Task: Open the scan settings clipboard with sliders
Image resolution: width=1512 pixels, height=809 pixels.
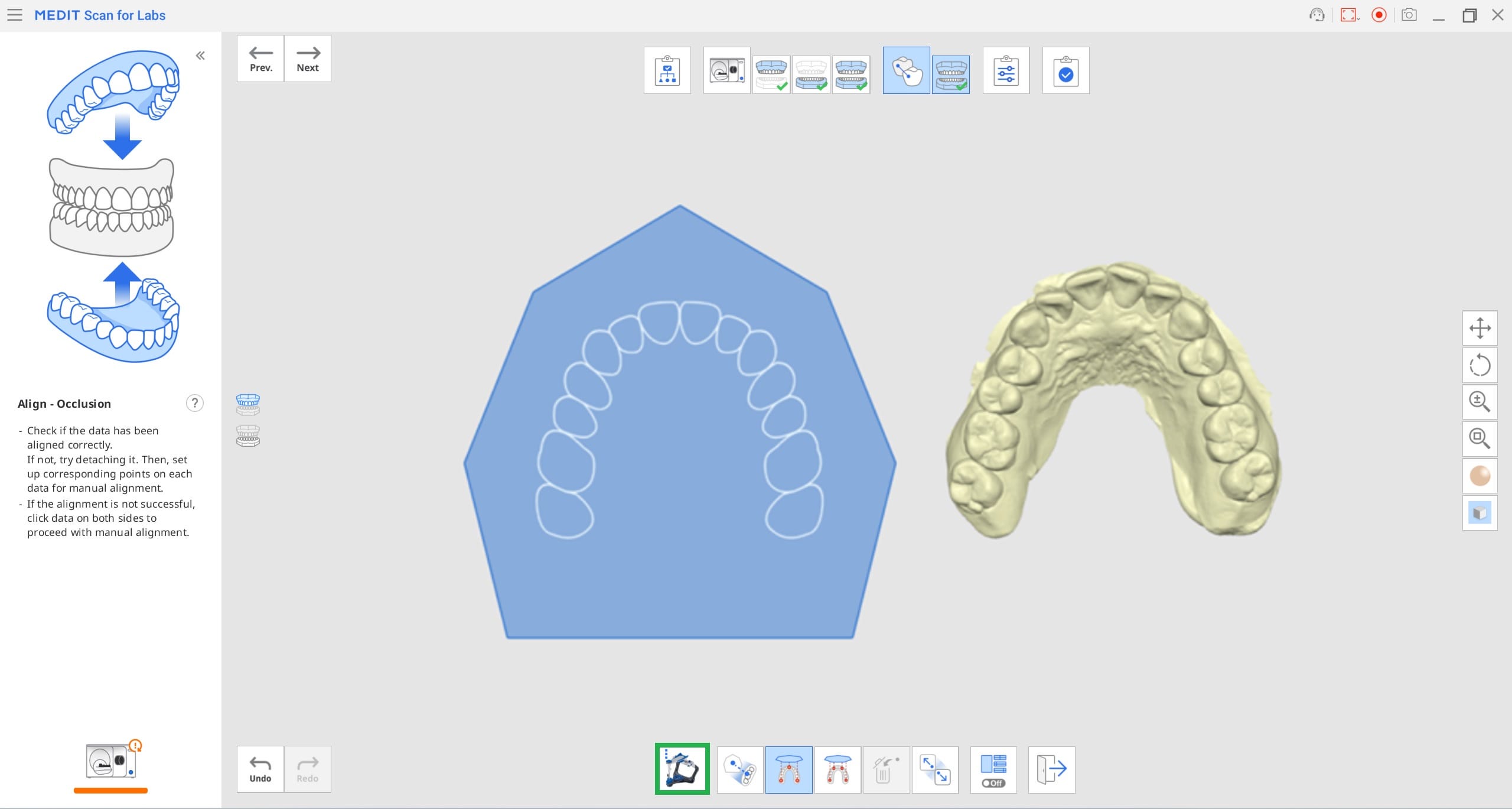Action: tap(1005, 70)
